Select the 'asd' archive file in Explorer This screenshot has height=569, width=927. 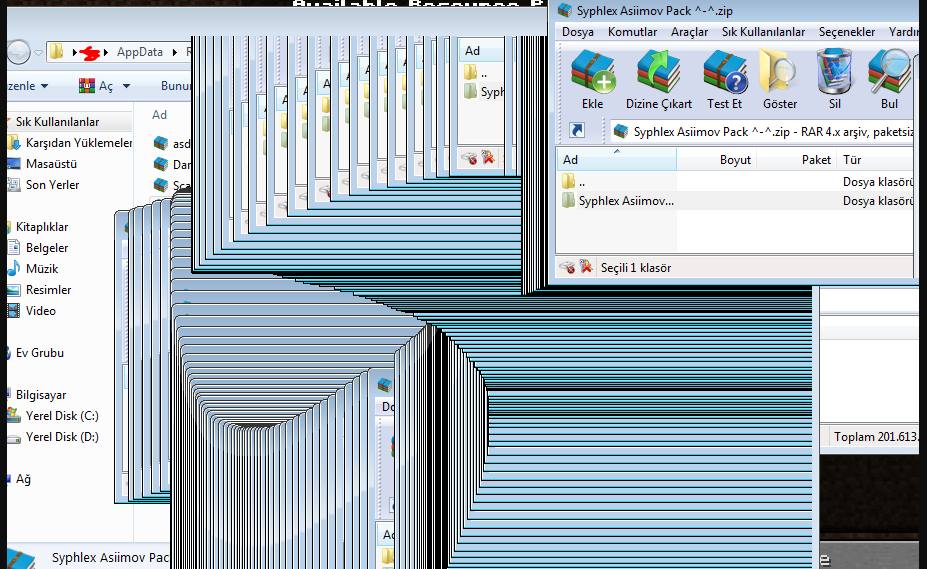pos(171,143)
